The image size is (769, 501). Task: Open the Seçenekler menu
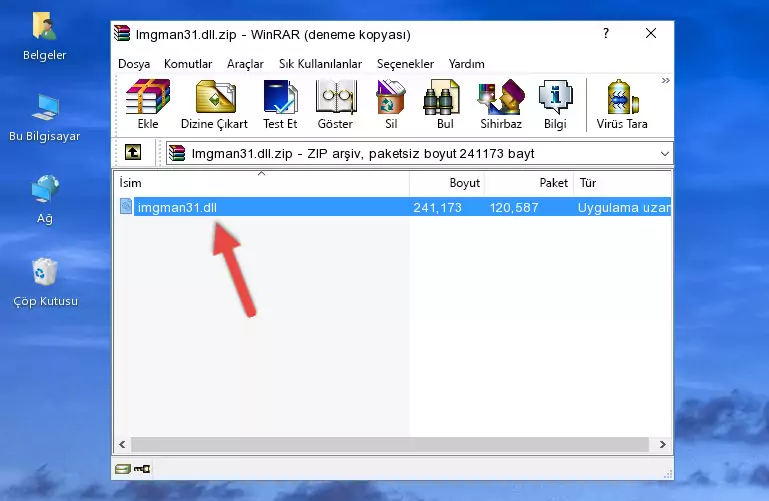tap(405, 64)
